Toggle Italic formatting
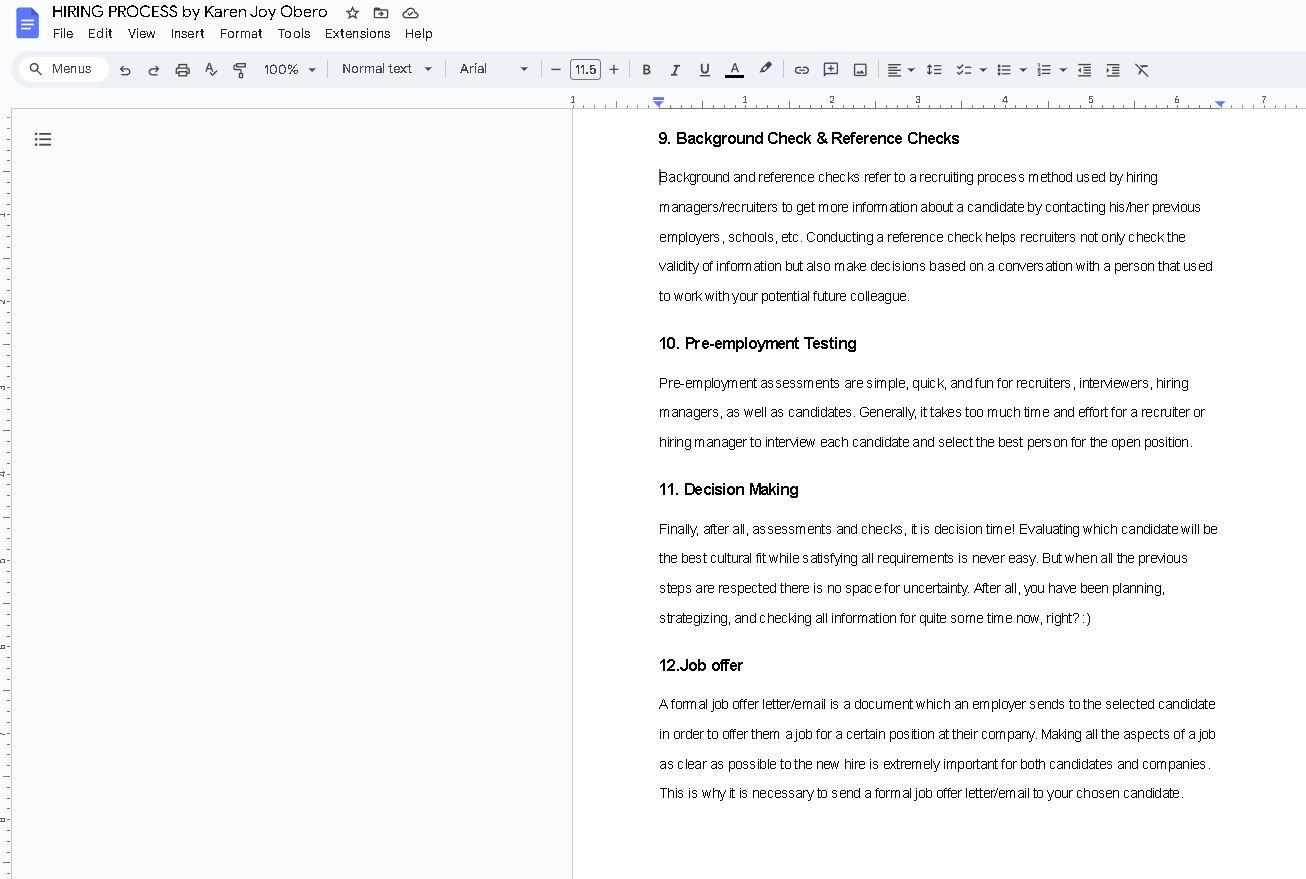 coord(675,70)
